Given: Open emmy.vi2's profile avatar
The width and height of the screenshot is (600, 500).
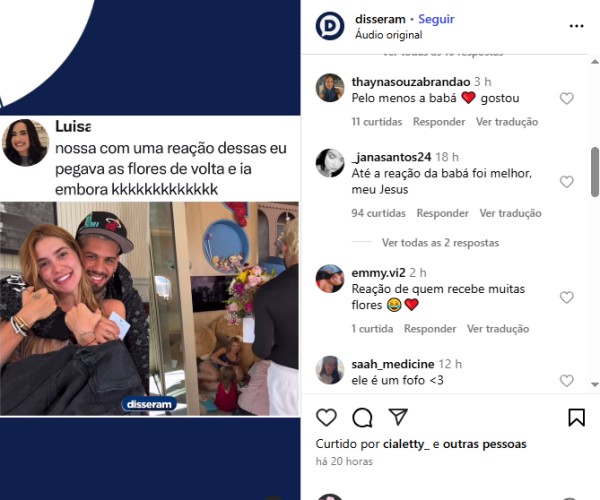Looking at the screenshot, I should [330, 279].
